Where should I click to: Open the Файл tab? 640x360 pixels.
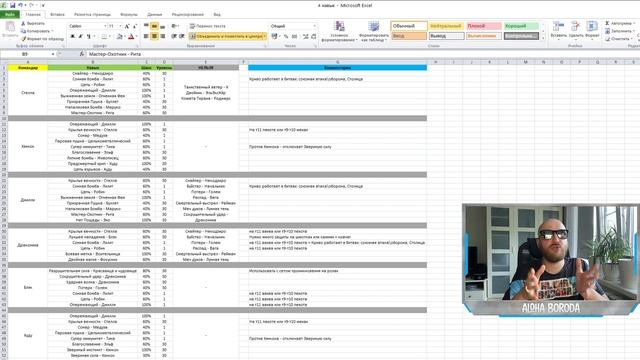[x=10, y=14]
